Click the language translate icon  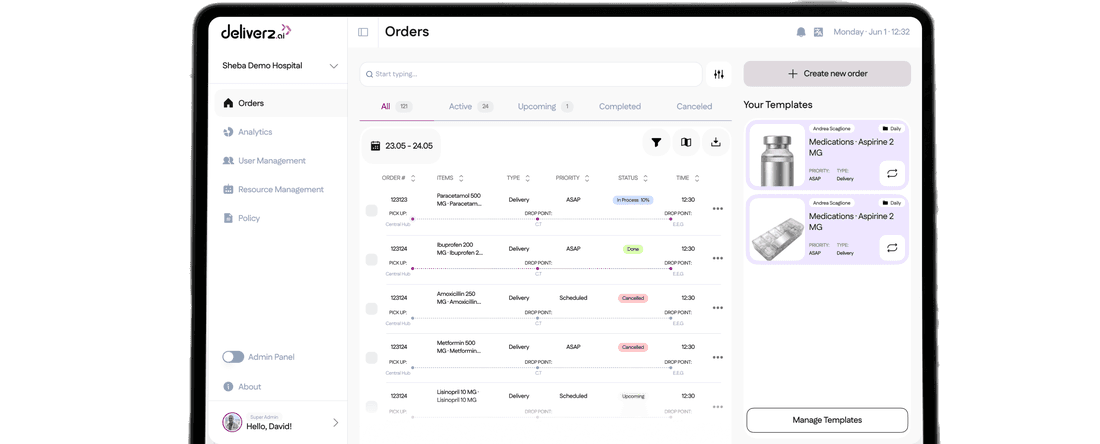pyautogui.click(x=818, y=32)
